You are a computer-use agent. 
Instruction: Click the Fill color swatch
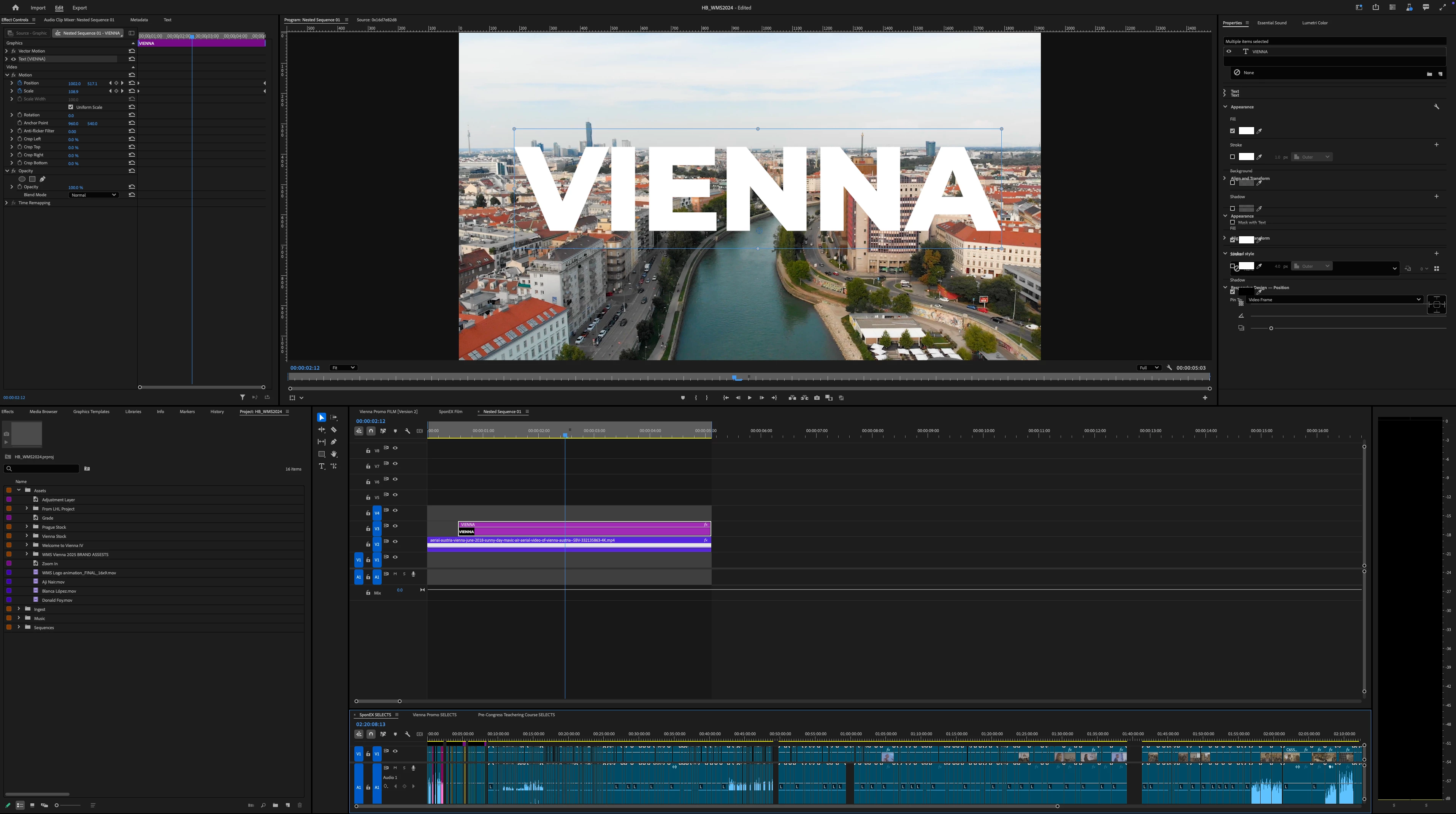(1246, 131)
